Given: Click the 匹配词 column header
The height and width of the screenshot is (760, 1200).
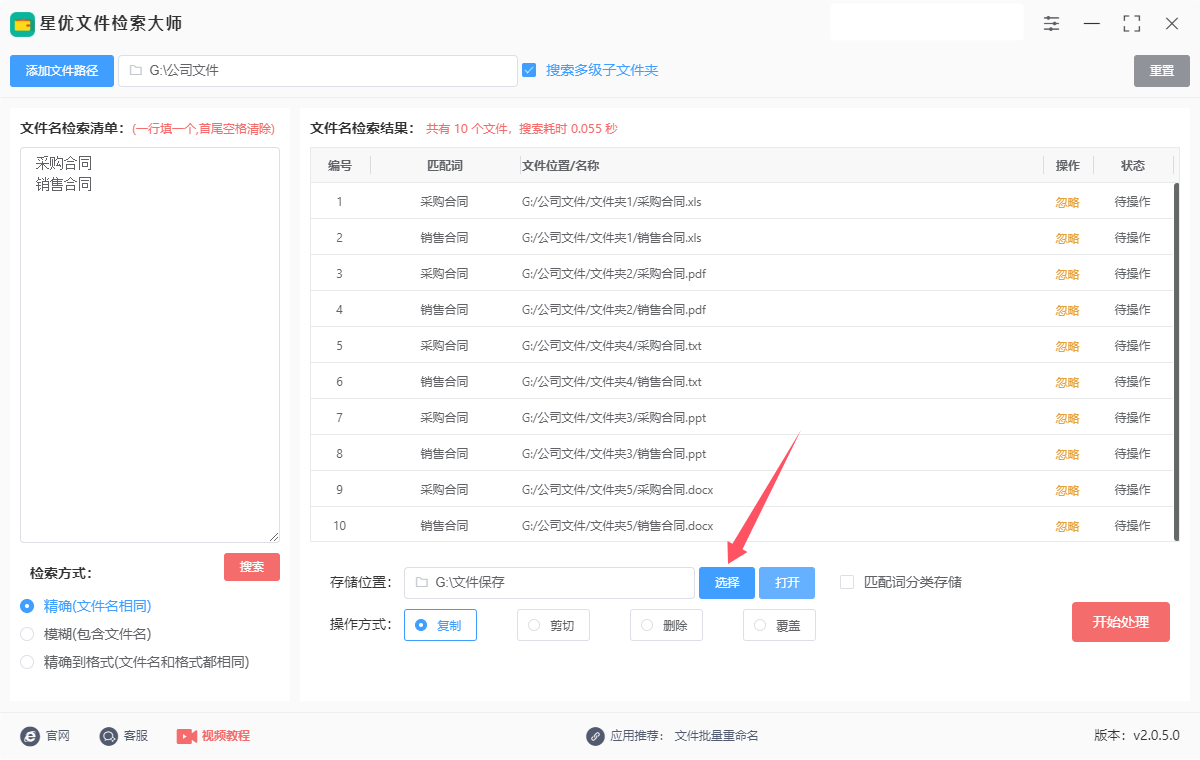Looking at the screenshot, I should point(445,166).
